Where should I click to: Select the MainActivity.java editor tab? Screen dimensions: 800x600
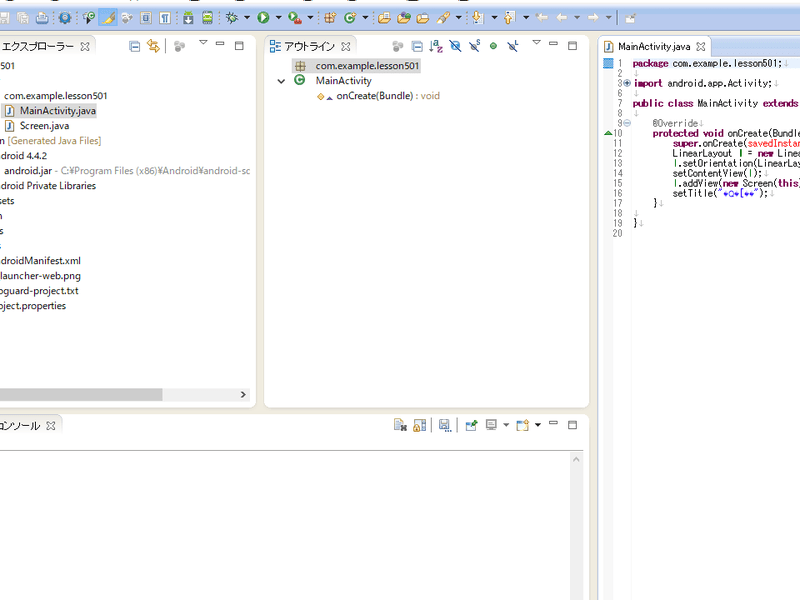653,46
